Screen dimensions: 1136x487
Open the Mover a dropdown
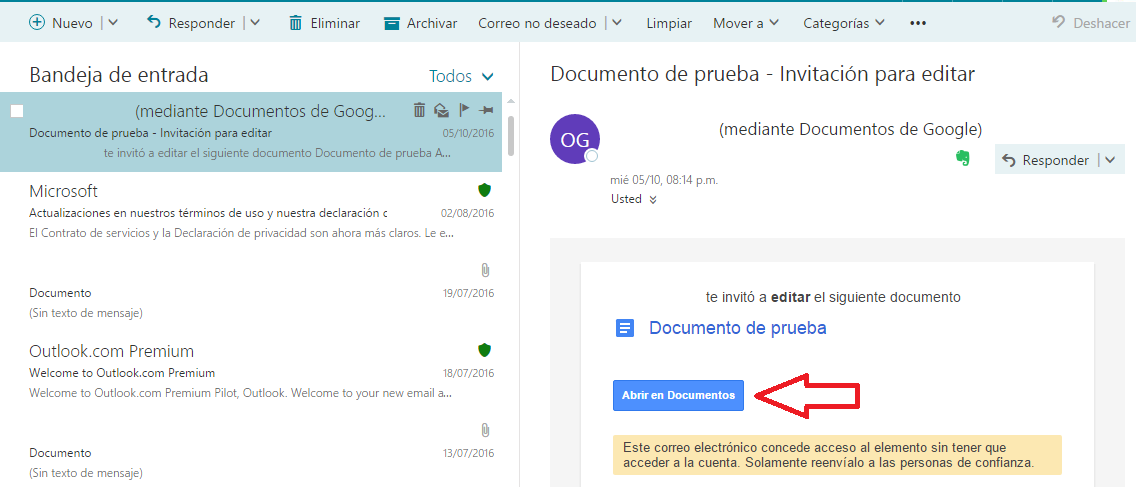(746, 23)
